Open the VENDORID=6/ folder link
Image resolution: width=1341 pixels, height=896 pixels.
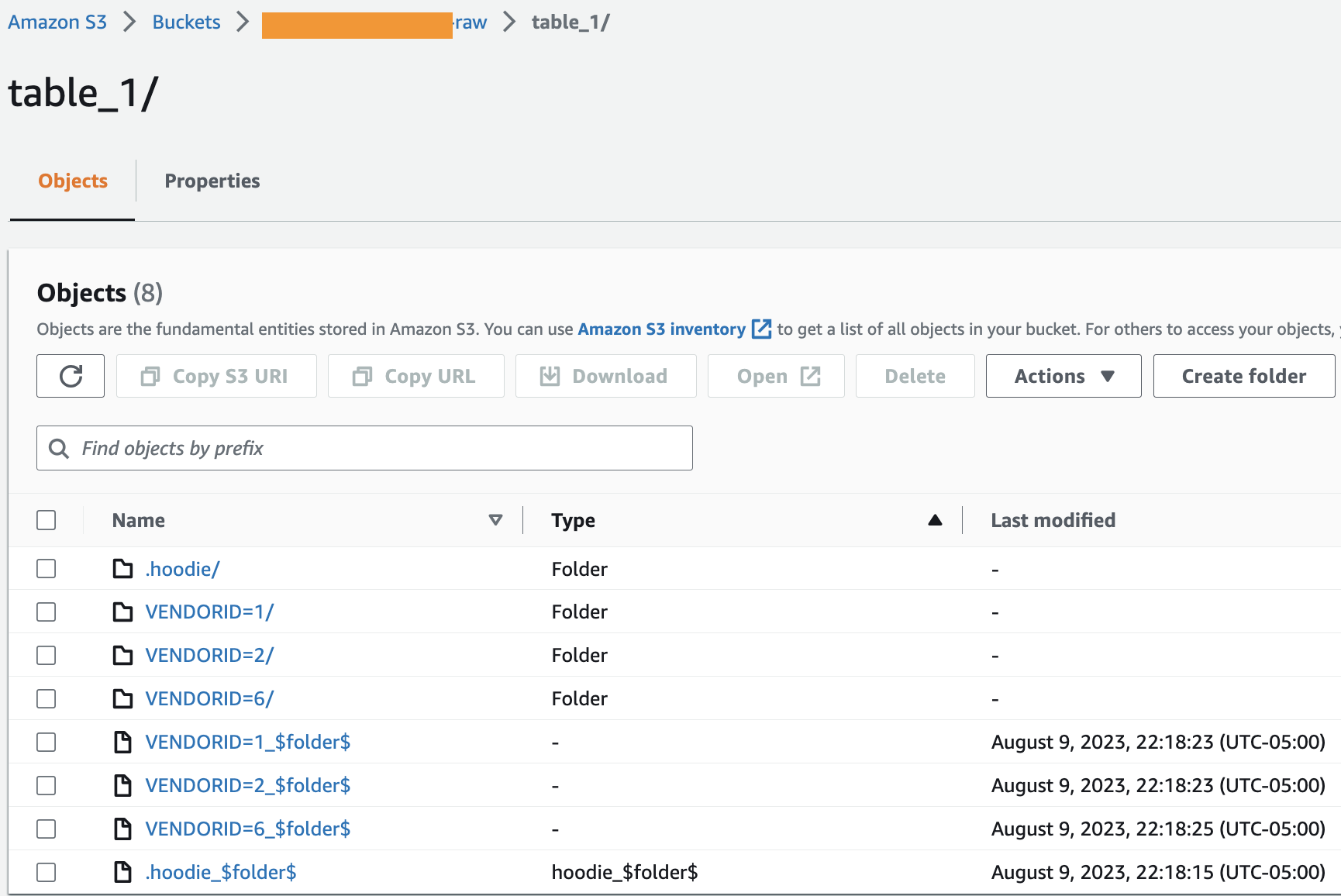[x=209, y=699]
